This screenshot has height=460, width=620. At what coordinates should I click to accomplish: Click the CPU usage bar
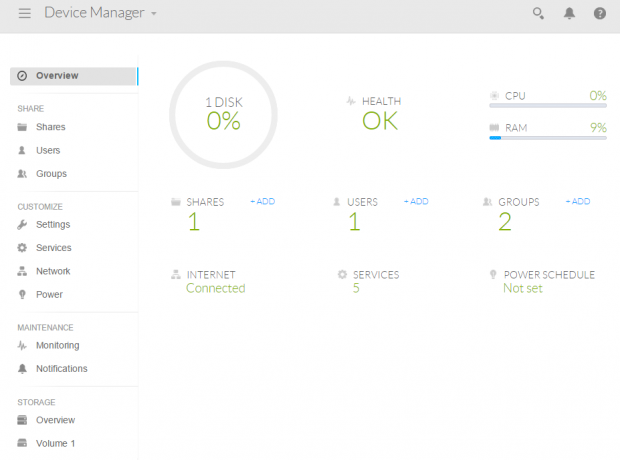[x=548, y=106]
